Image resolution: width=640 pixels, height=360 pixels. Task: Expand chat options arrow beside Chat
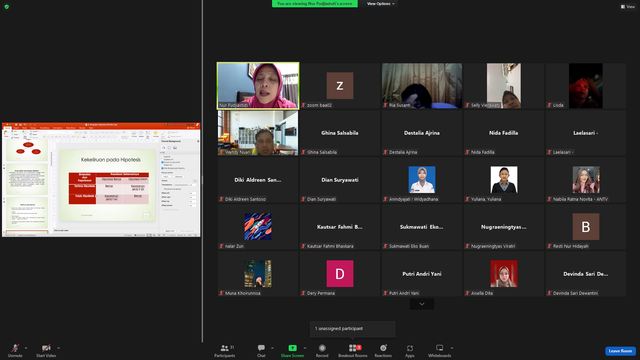(272, 348)
